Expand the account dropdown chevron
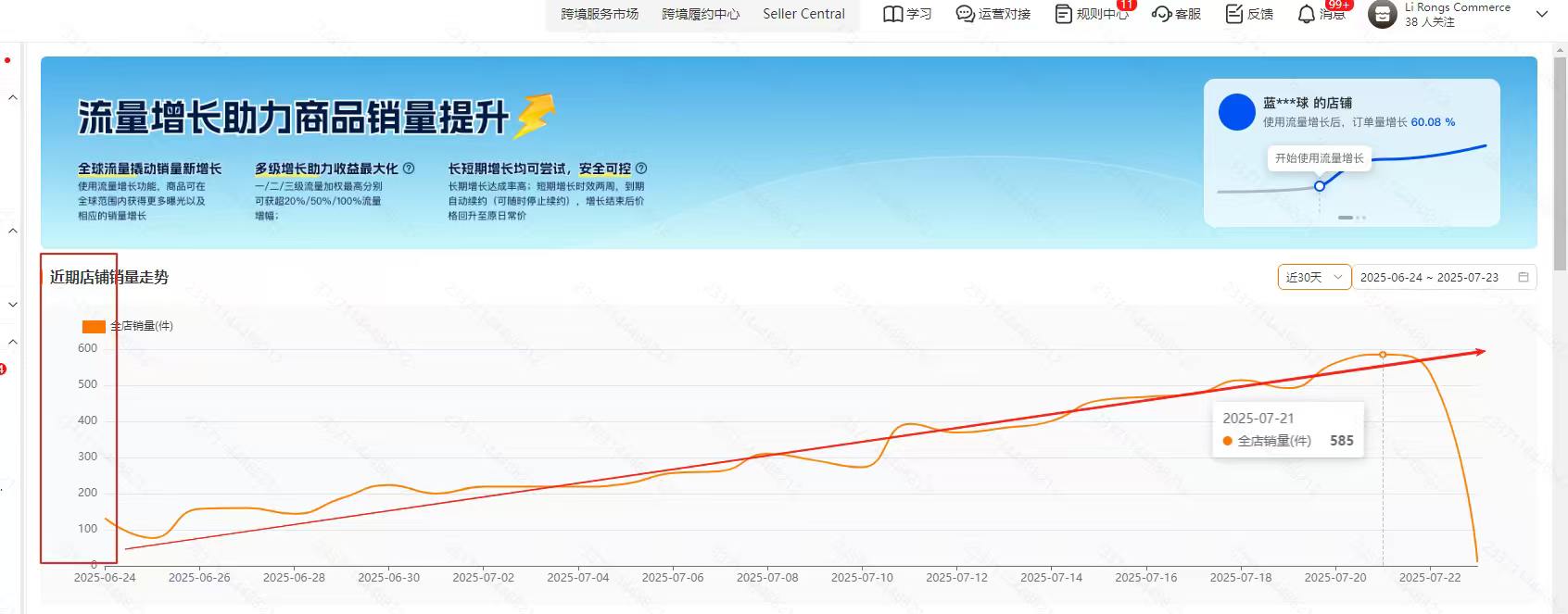This screenshot has width=1568, height=614. click(x=1542, y=14)
